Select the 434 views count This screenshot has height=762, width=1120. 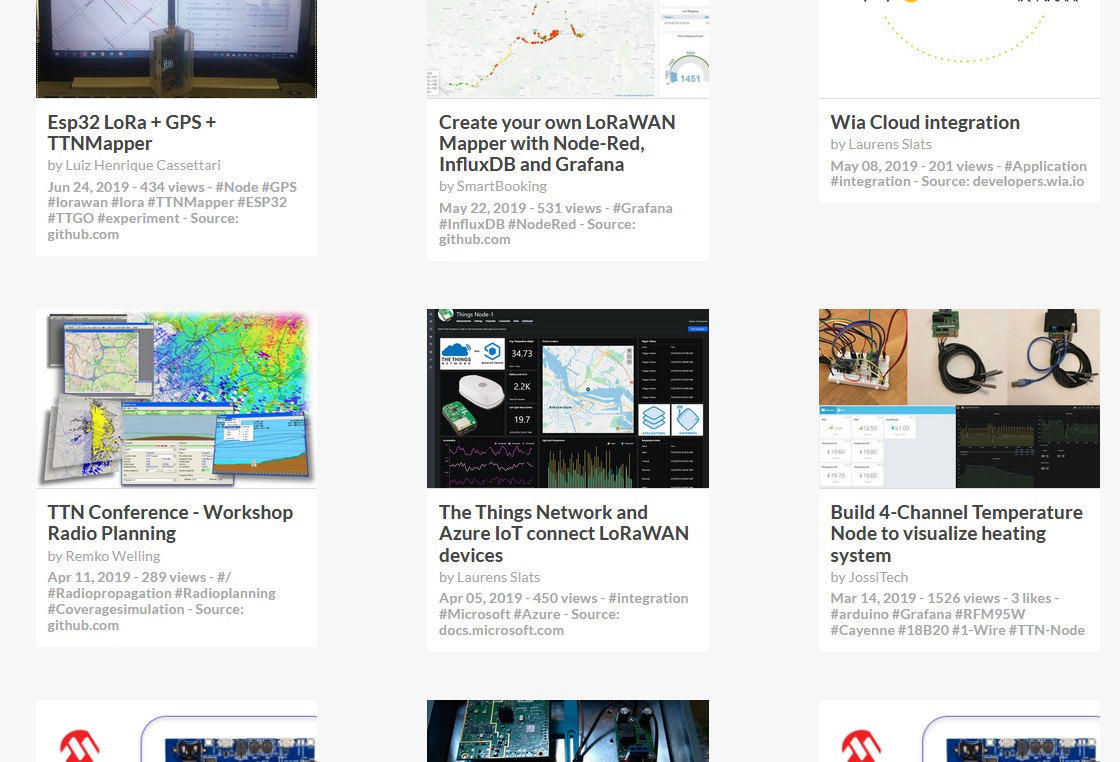point(172,187)
